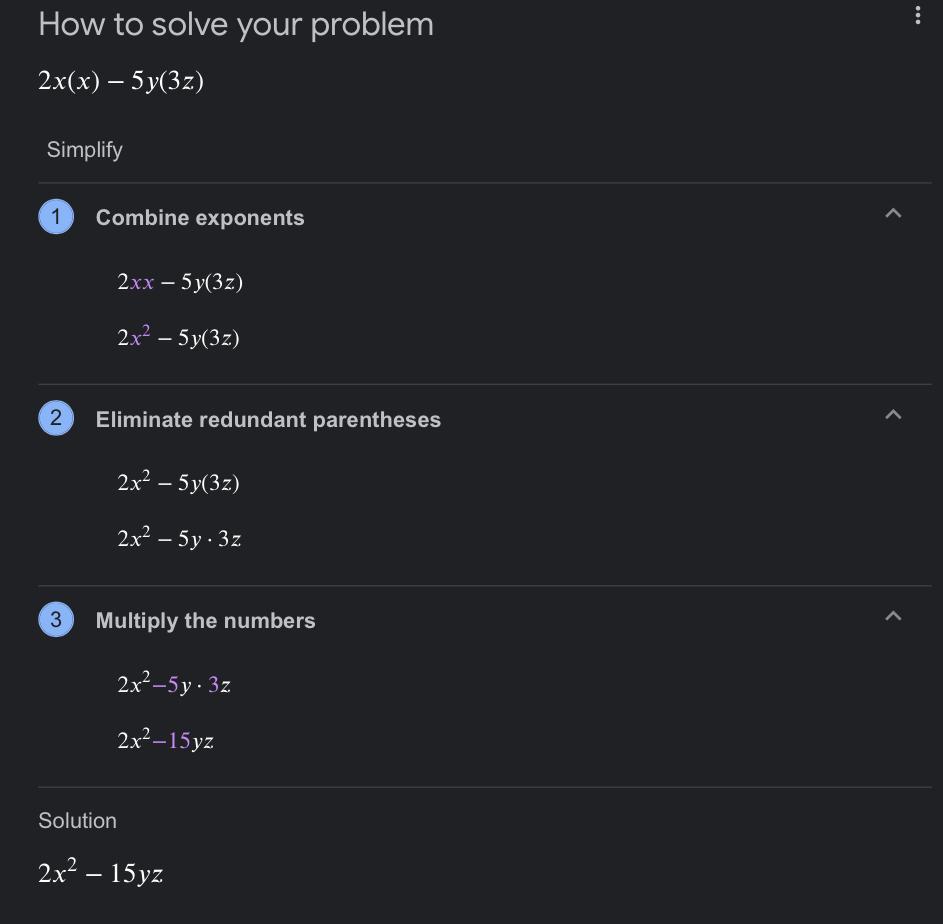
Task: Click the Eliminate redundant parentheses heading
Action: tap(268, 419)
